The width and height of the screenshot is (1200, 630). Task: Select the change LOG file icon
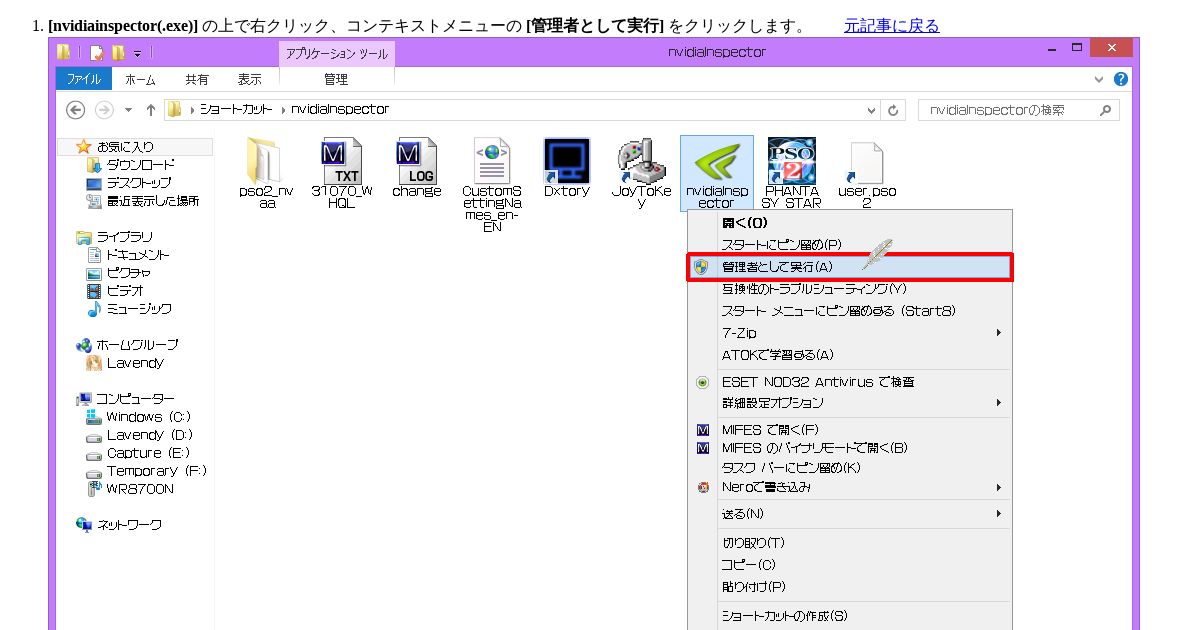[417, 160]
